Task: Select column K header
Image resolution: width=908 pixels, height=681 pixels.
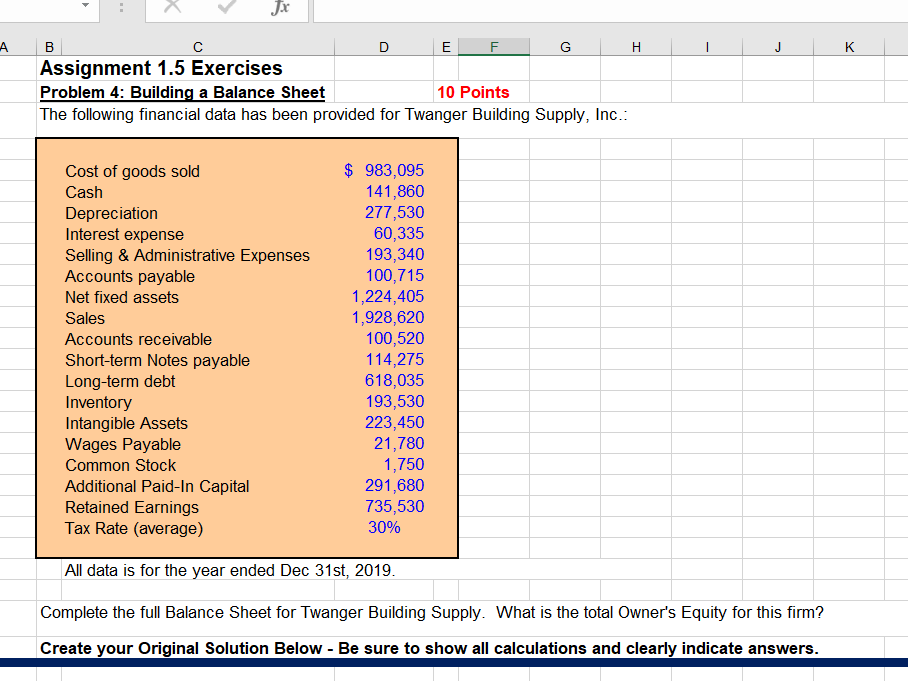Action: [x=849, y=47]
